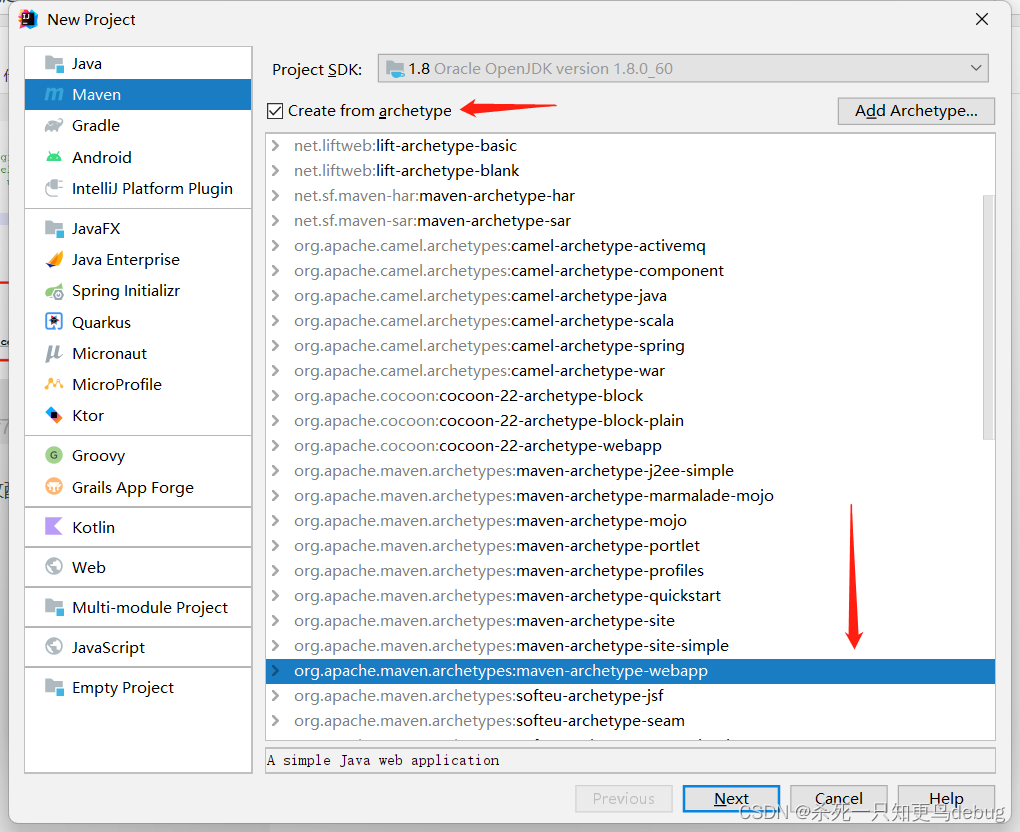Select Gradle project type

pos(138,126)
